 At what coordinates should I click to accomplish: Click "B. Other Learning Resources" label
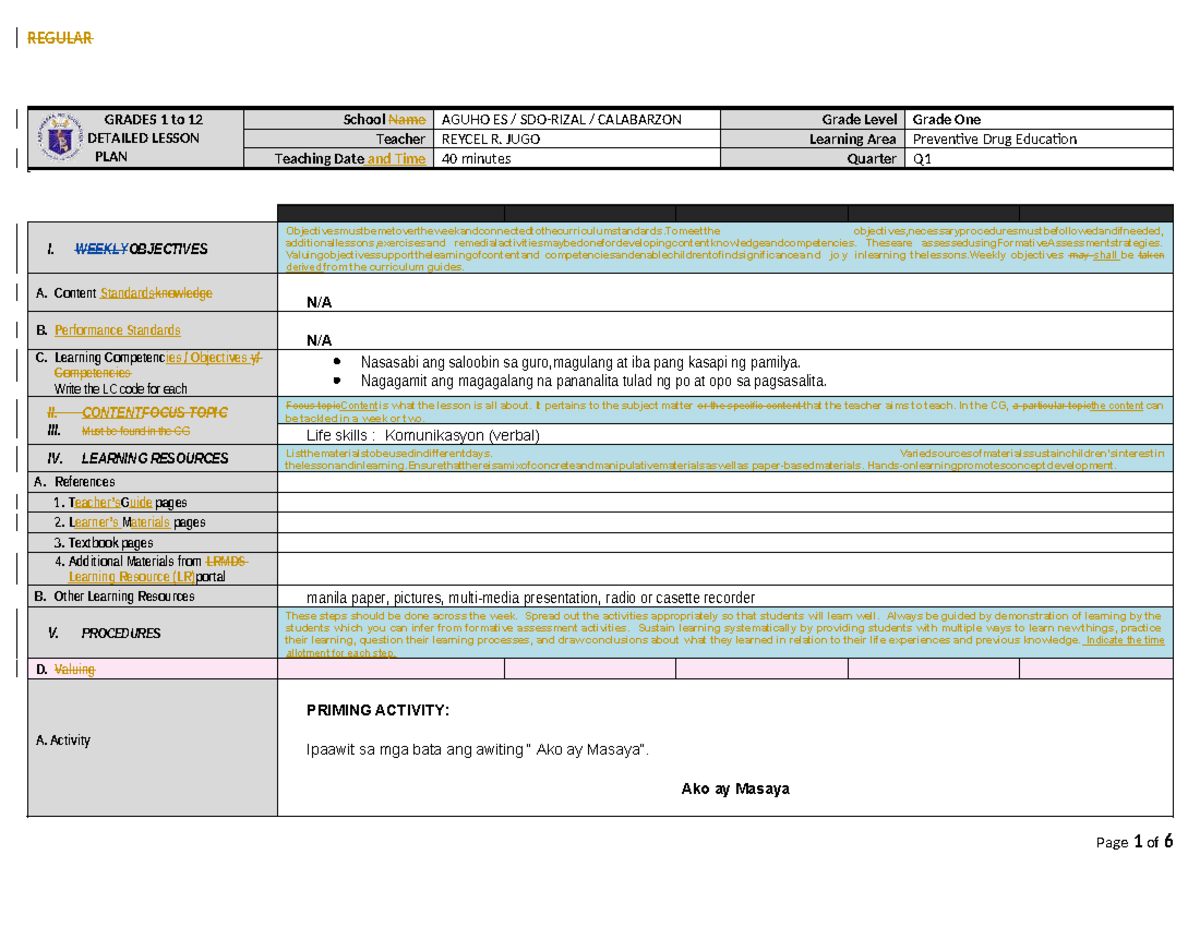point(115,596)
